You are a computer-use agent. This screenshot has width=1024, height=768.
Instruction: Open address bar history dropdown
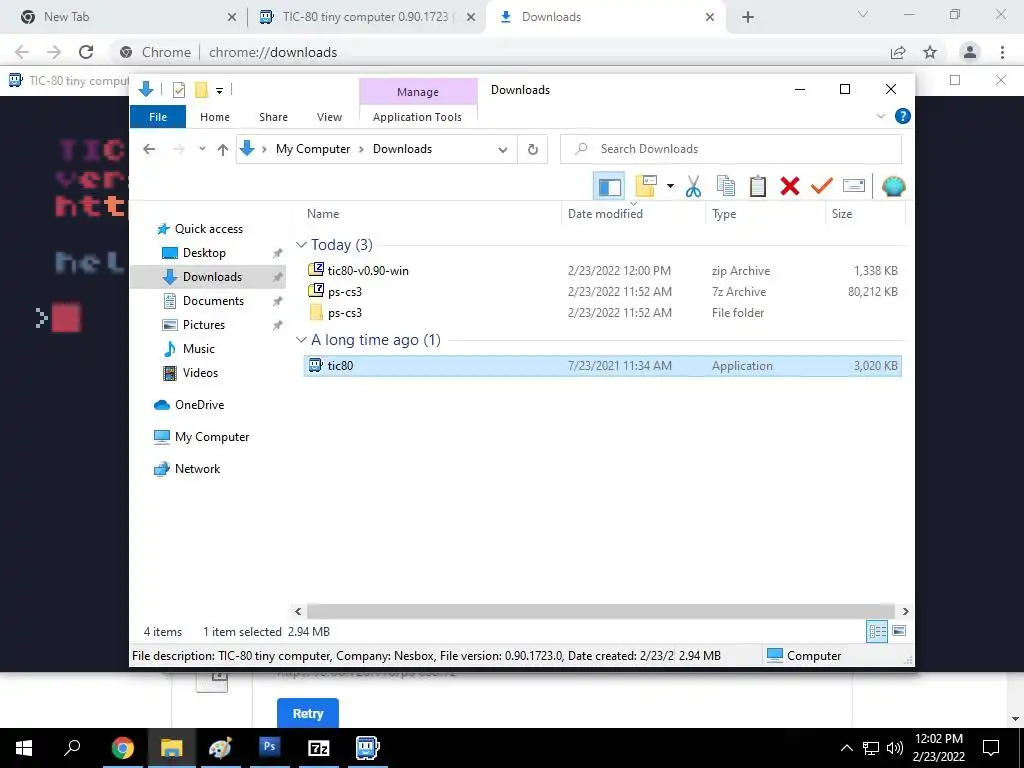[503, 149]
